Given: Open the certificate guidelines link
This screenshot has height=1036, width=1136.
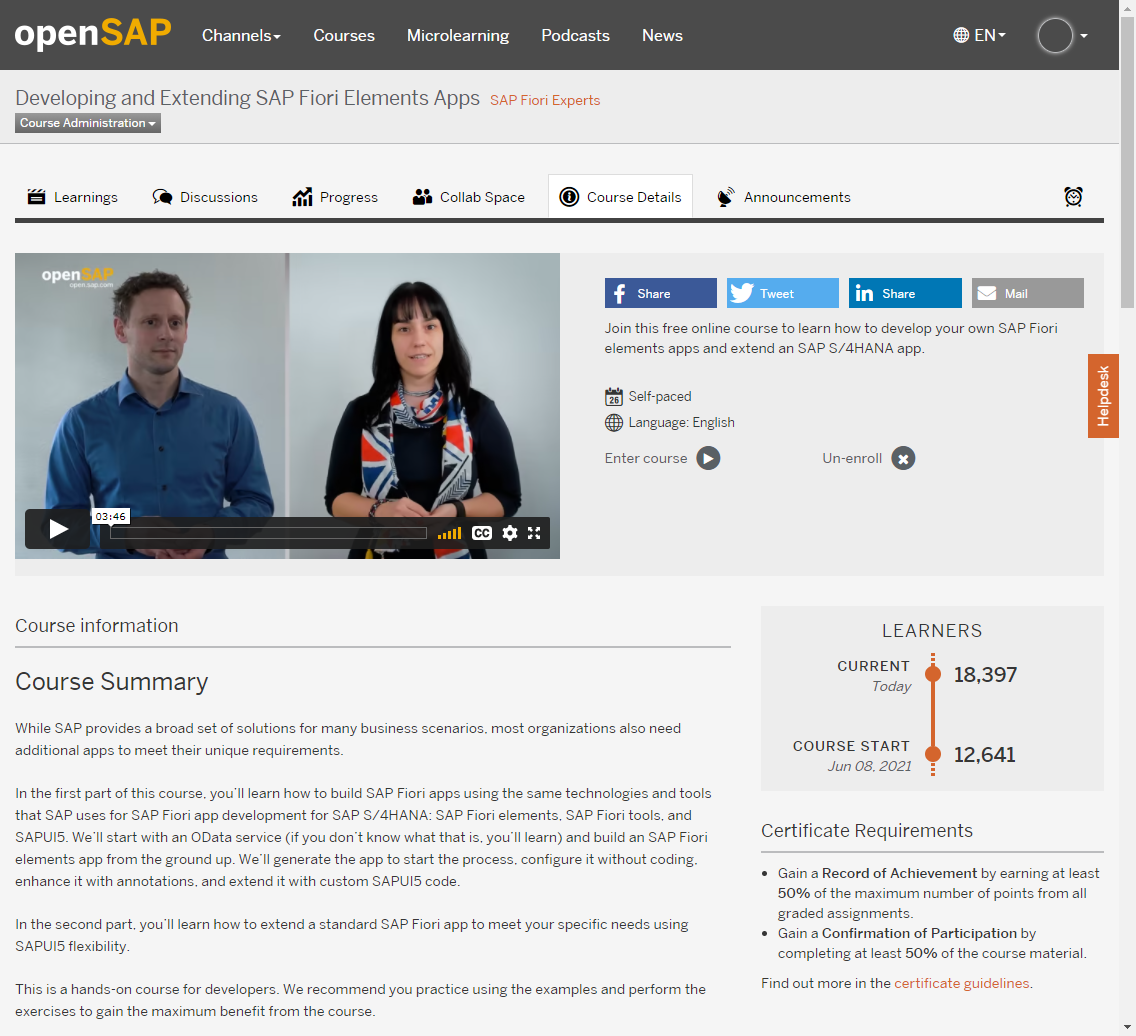Looking at the screenshot, I should (961, 983).
